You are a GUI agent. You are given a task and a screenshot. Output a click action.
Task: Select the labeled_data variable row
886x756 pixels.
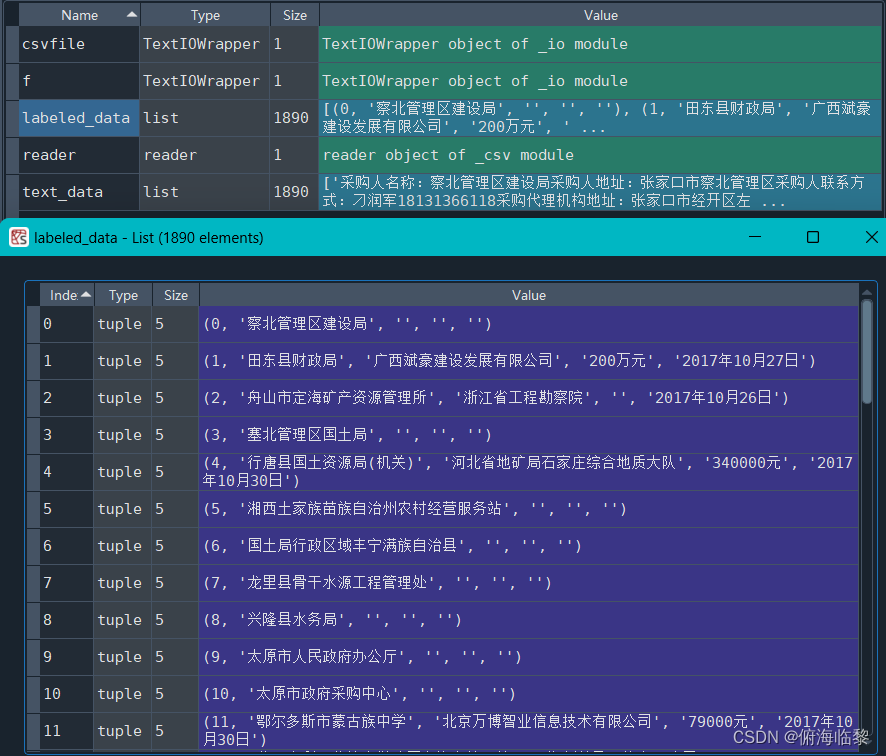click(x=78, y=117)
